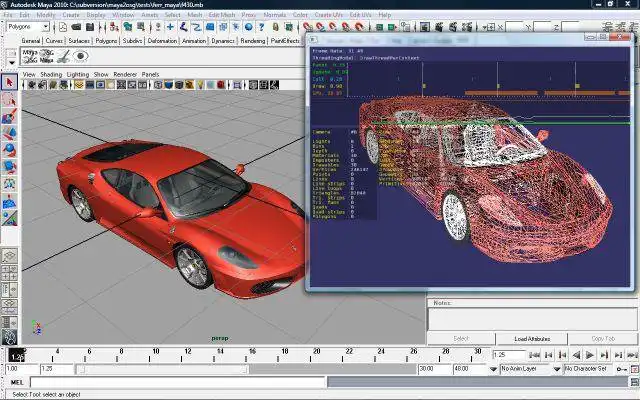Image resolution: width=640 pixels, height=400 pixels.
Task: Switch to the Rendering shelf tab
Action: [253, 41]
